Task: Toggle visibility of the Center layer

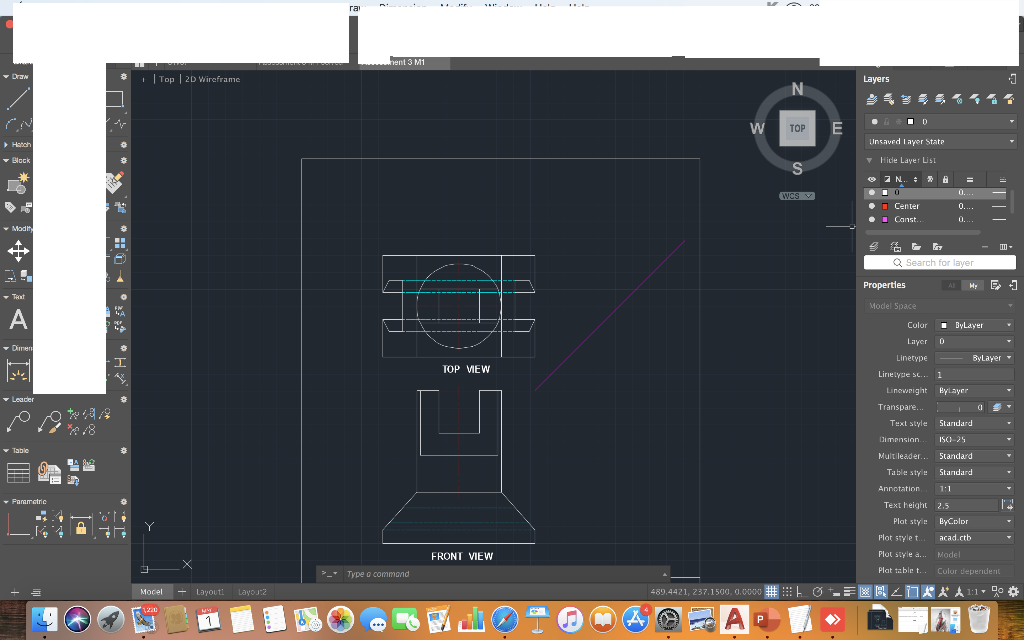Action: point(871,206)
